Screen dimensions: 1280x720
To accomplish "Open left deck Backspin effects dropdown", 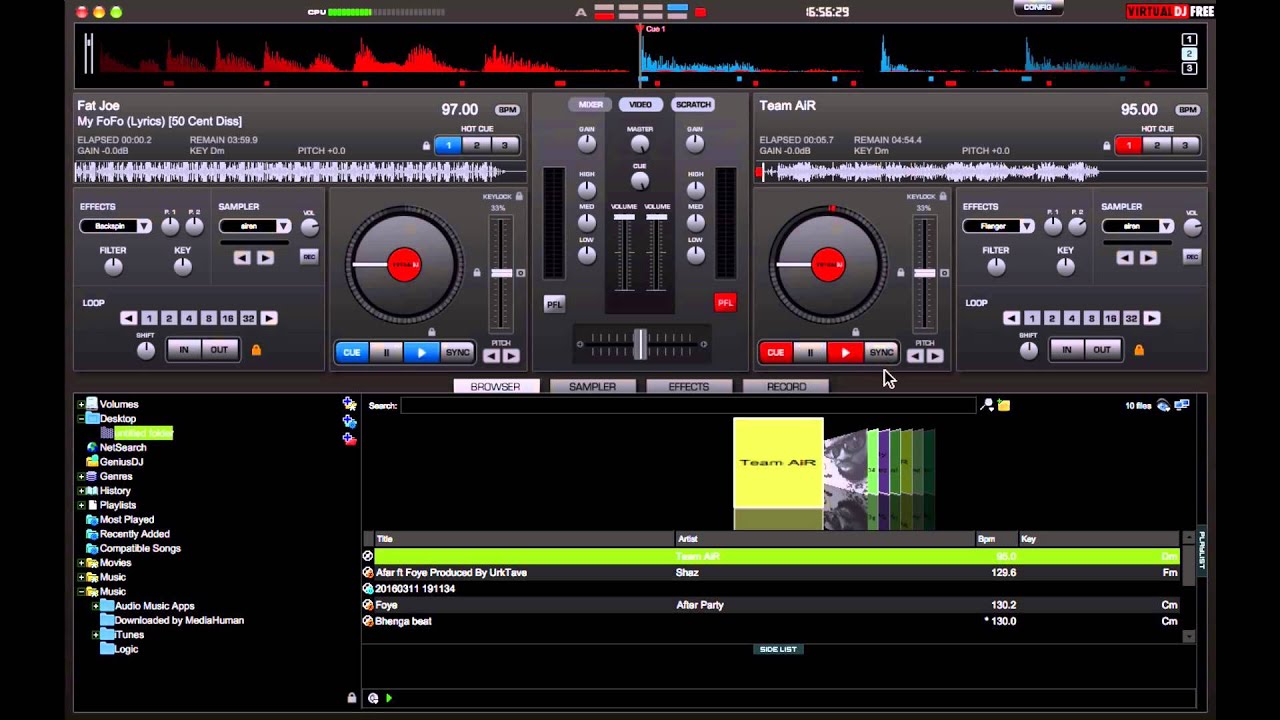I will pos(144,226).
